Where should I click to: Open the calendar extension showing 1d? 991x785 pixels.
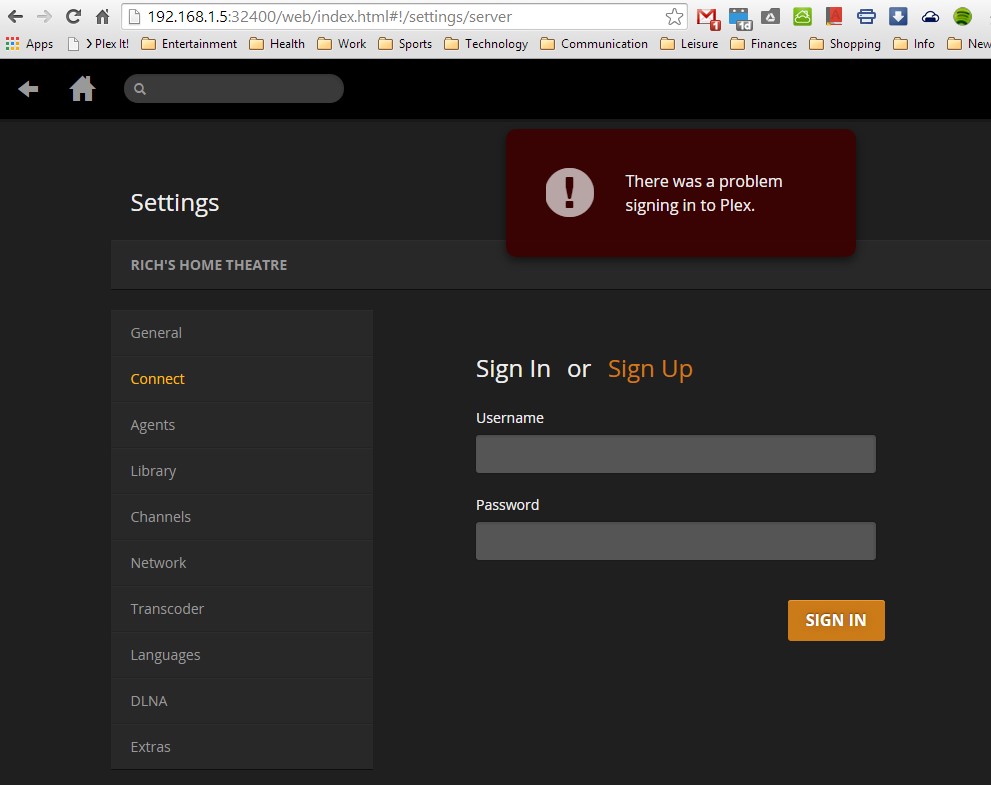pos(740,18)
